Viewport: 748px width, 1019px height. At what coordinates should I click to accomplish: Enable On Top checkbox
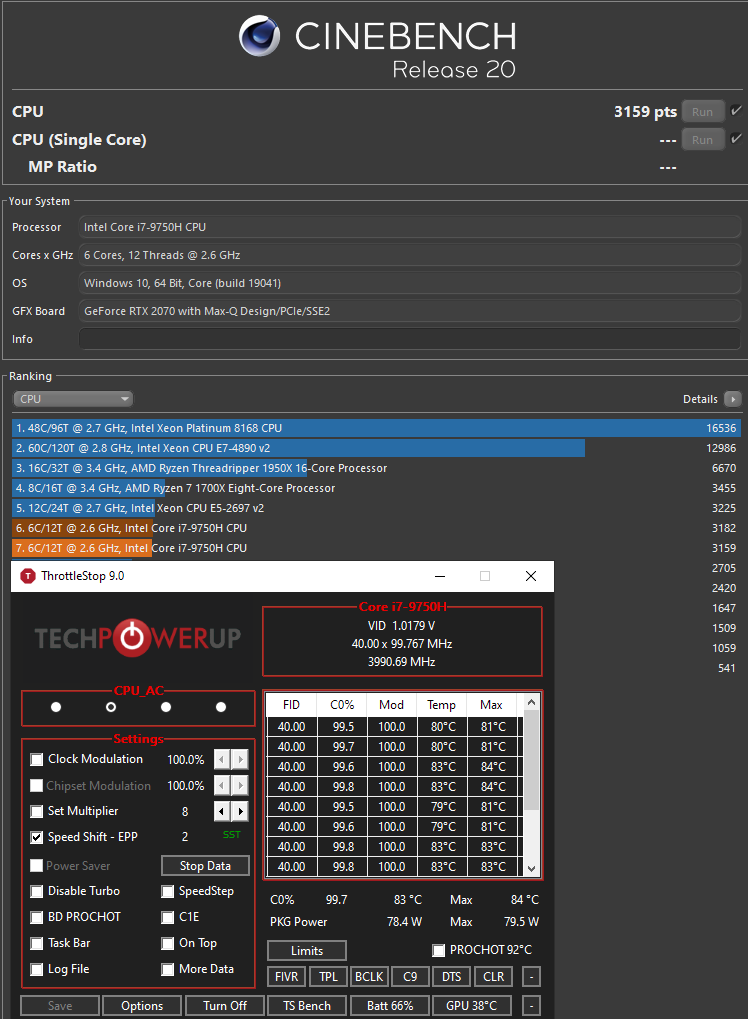(168, 943)
